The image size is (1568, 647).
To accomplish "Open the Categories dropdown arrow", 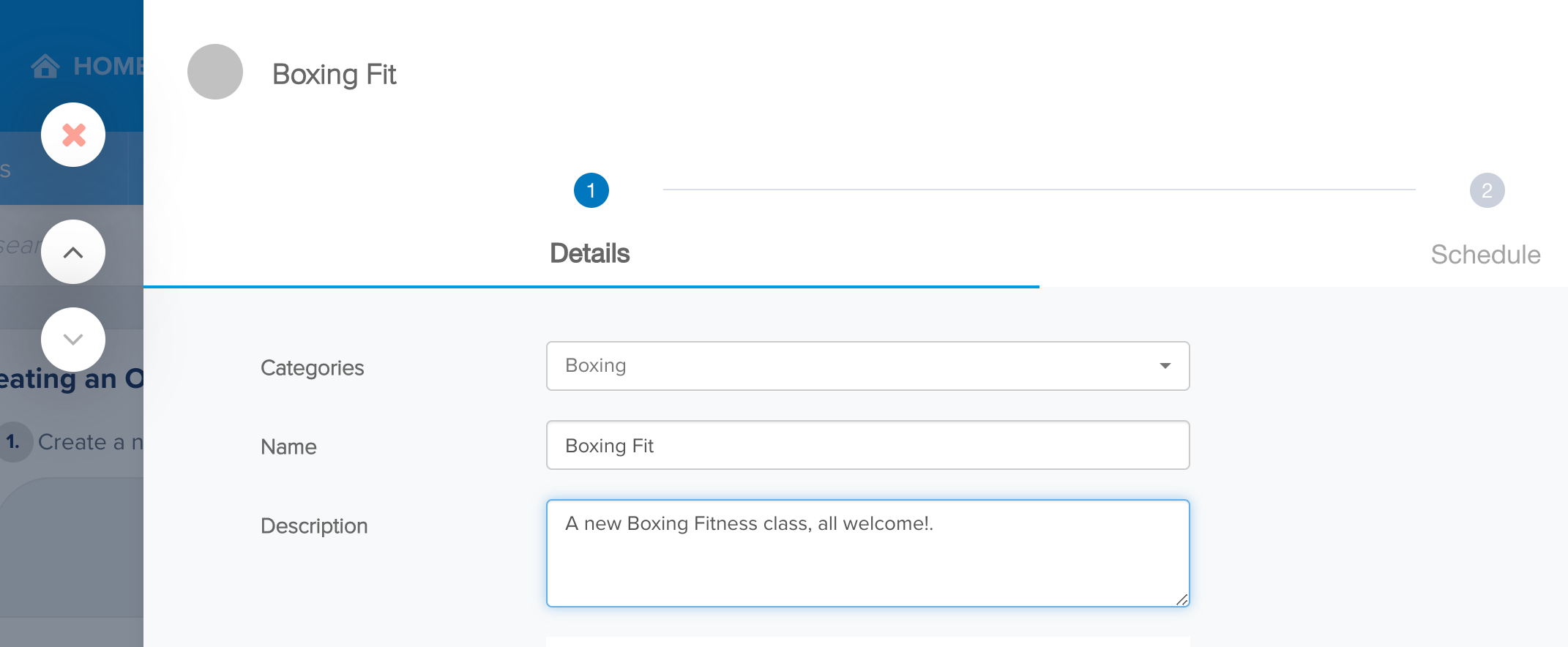I will coord(1165,366).
